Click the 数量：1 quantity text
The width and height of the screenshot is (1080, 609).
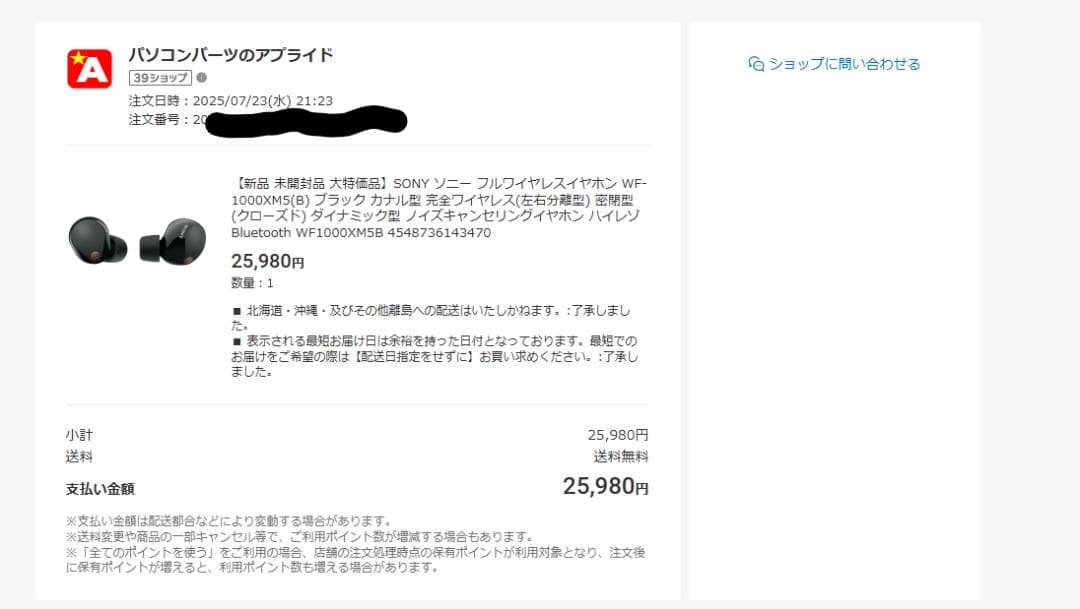[x=252, y=283]
